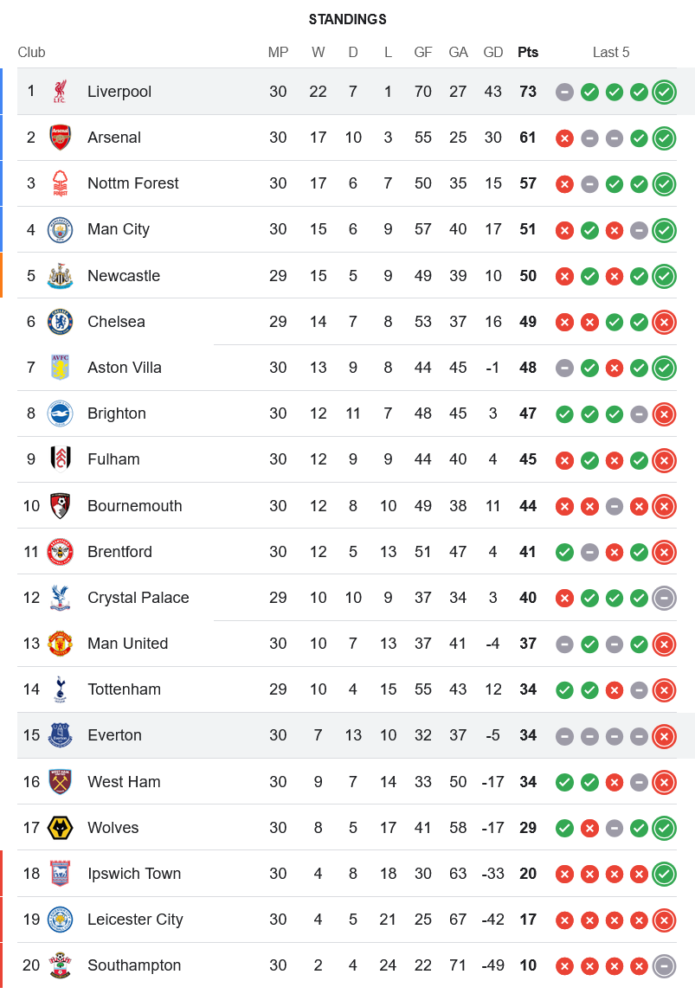Click the MP column header
The image size is (695, 1000).
[278, 52]
